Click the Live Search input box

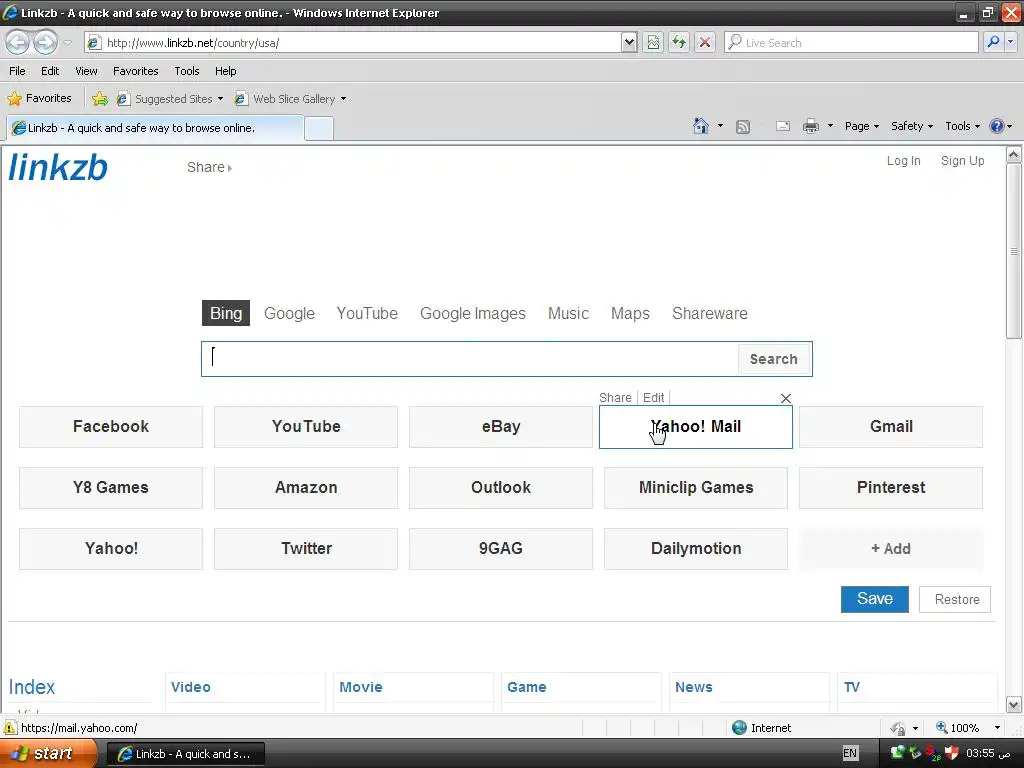[x=852, y=42]
